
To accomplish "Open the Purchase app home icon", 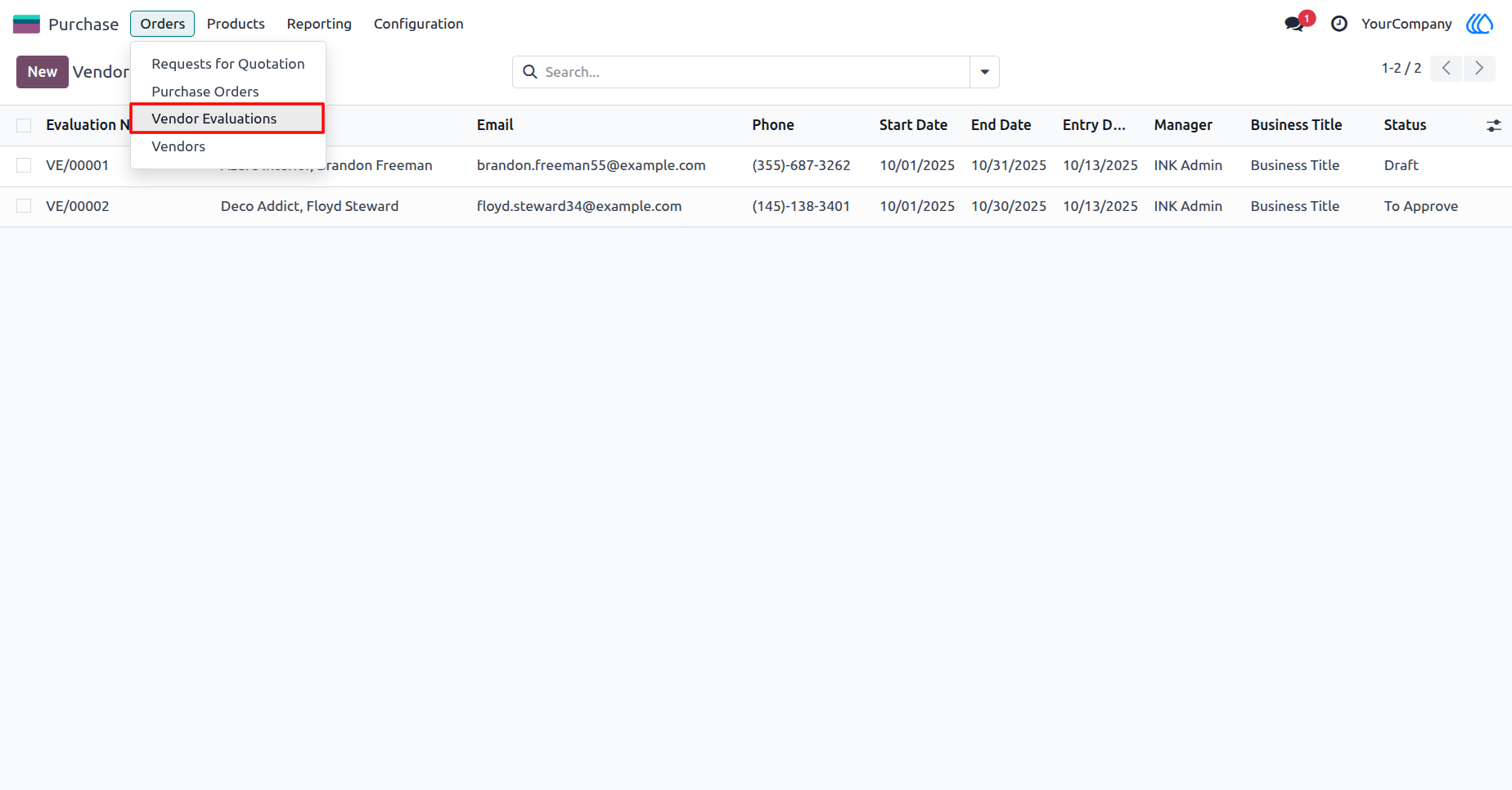I will 26,24.
